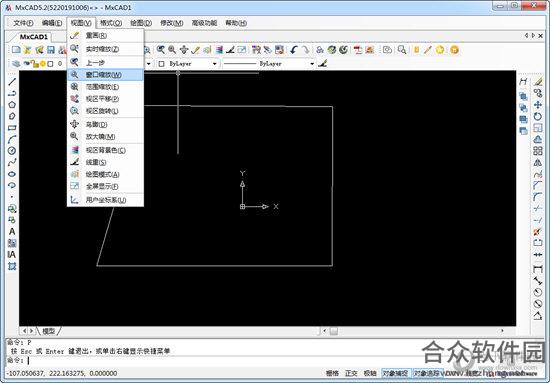Toggle 极轴 polar mode in status bar
550x383 pixels.
pos(370,373)
